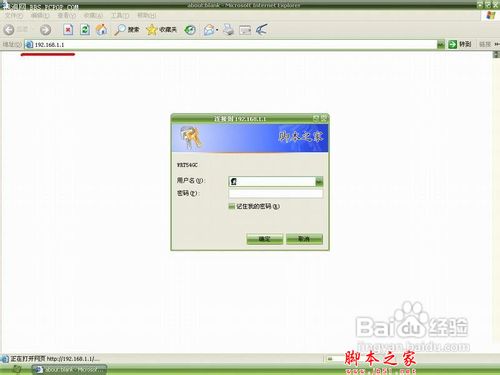Click the status bar page-loading icon

5,359
